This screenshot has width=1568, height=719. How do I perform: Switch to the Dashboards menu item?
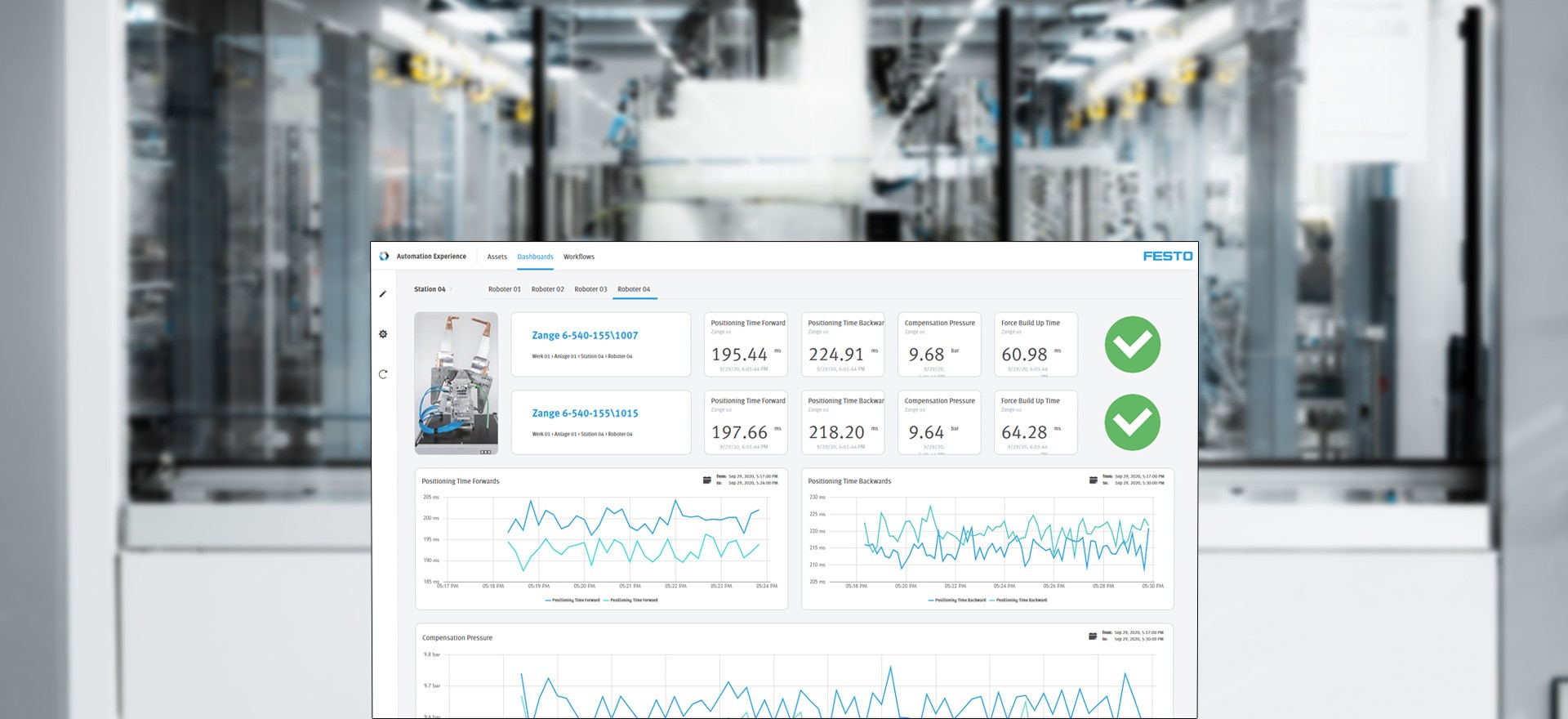point(535,257)
